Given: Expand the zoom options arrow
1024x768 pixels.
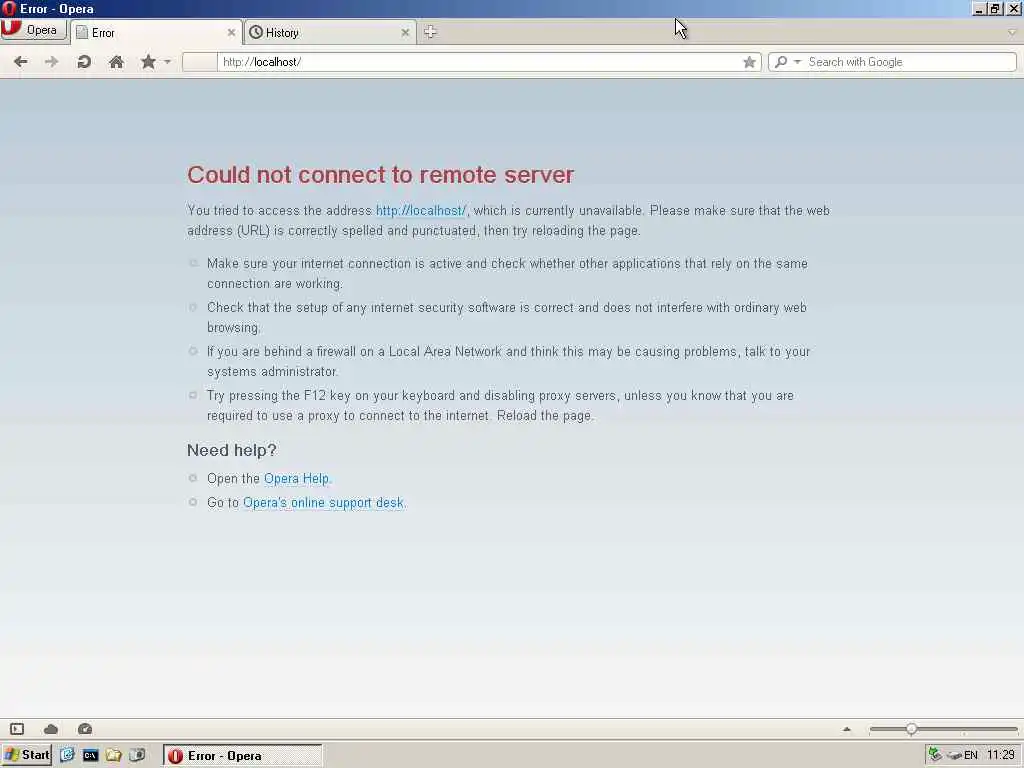Looking at the screenshot, I should 847,729.
